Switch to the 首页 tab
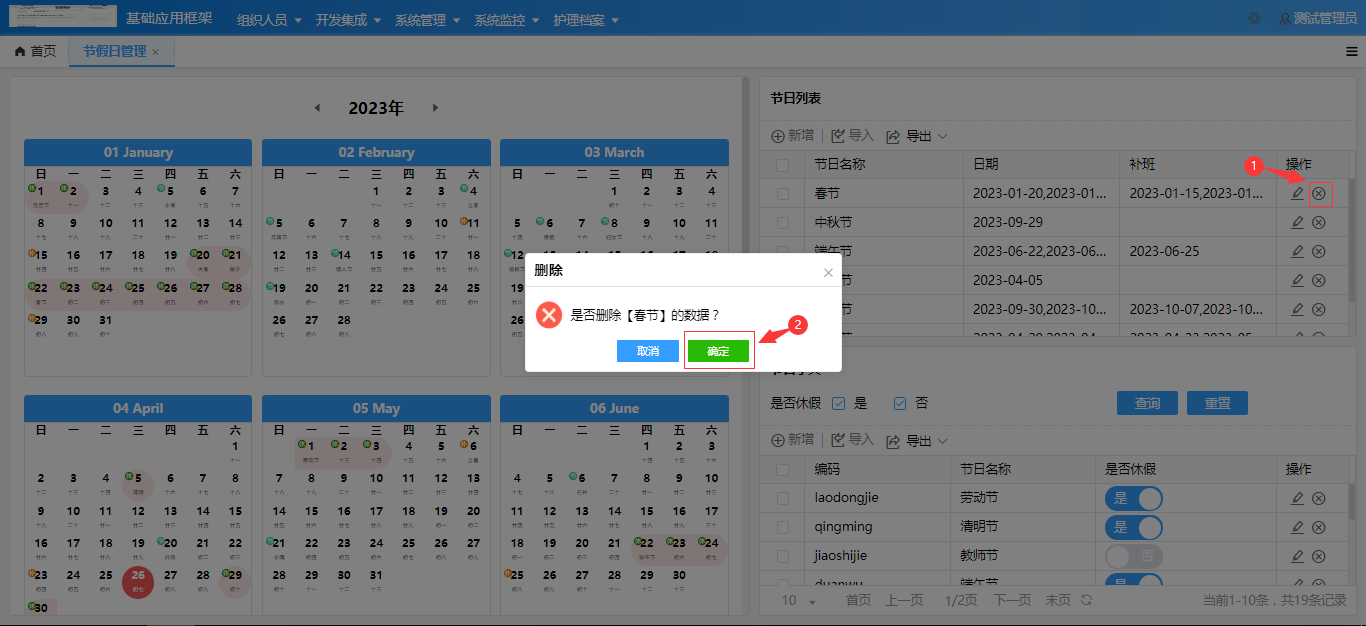This screenshot has height=626, width=1366. click(x=35, y=51)
